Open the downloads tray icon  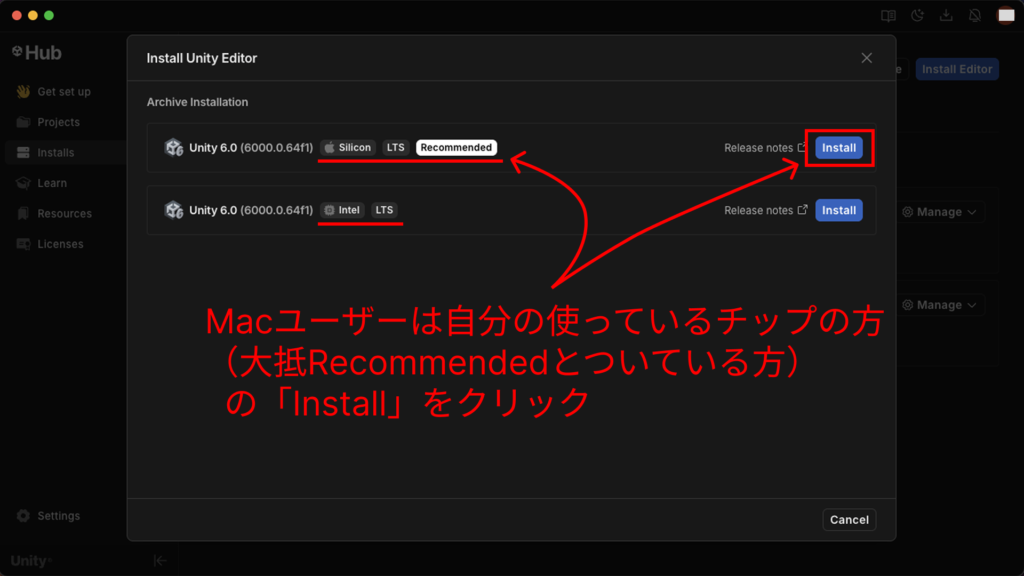pyautogui.click(x=946, y=15)
